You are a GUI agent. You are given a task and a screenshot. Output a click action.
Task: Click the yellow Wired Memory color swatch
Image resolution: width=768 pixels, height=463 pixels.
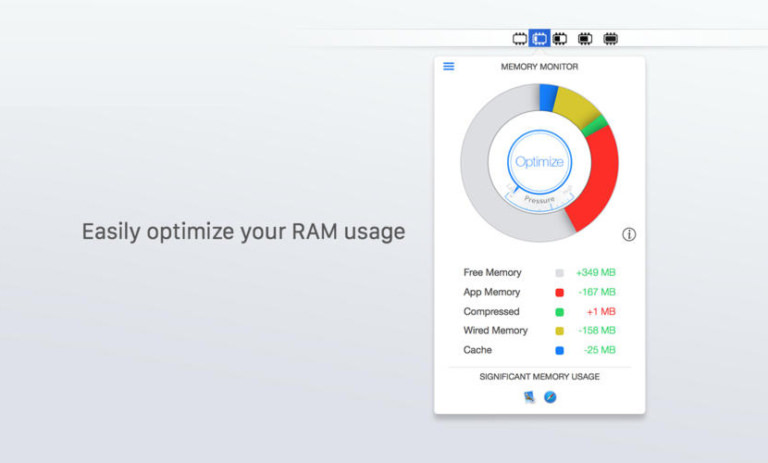click(x=559, y=331)
